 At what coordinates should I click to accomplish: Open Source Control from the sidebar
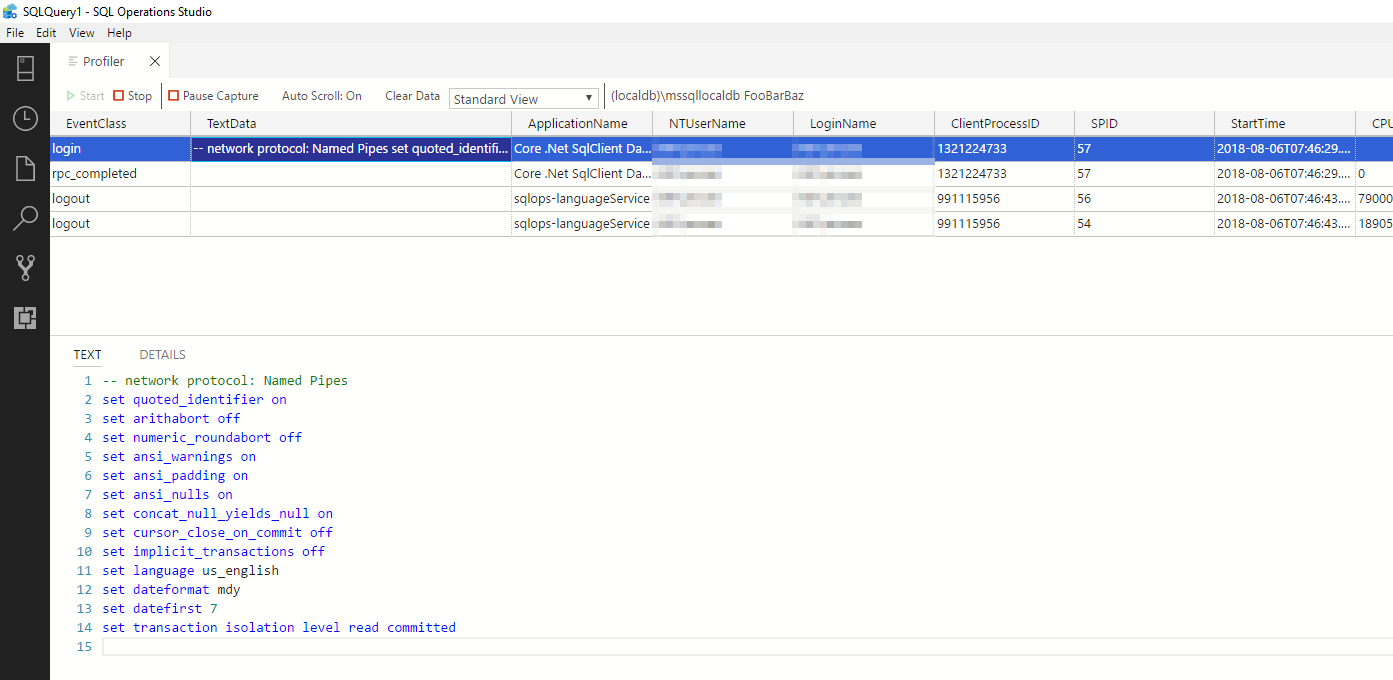tap(25, 267)
